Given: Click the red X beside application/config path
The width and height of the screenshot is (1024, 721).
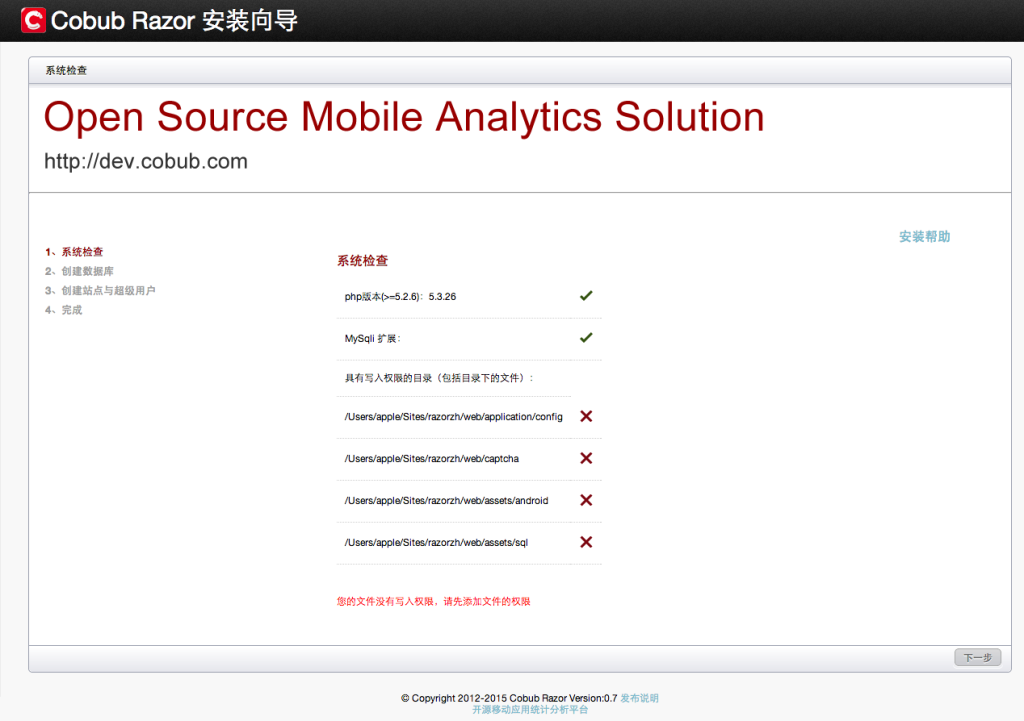Looking at the screenshot, I should tap(586, 416).
